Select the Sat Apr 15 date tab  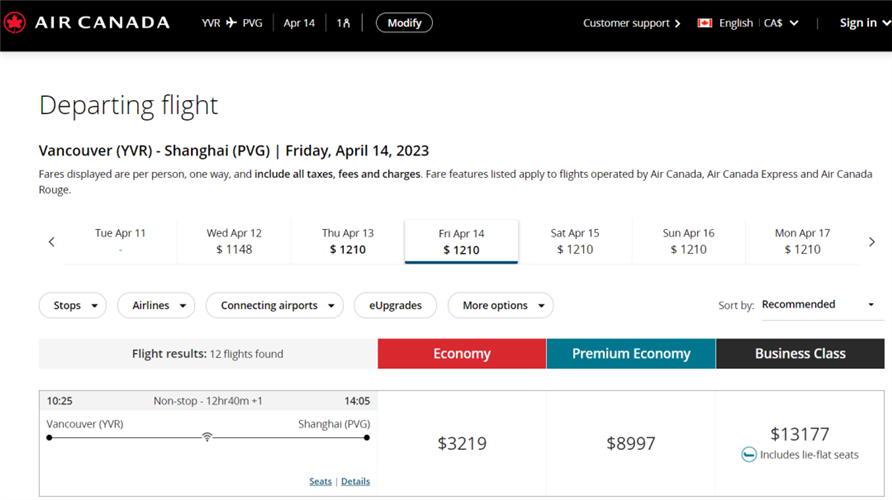[575, 241]
